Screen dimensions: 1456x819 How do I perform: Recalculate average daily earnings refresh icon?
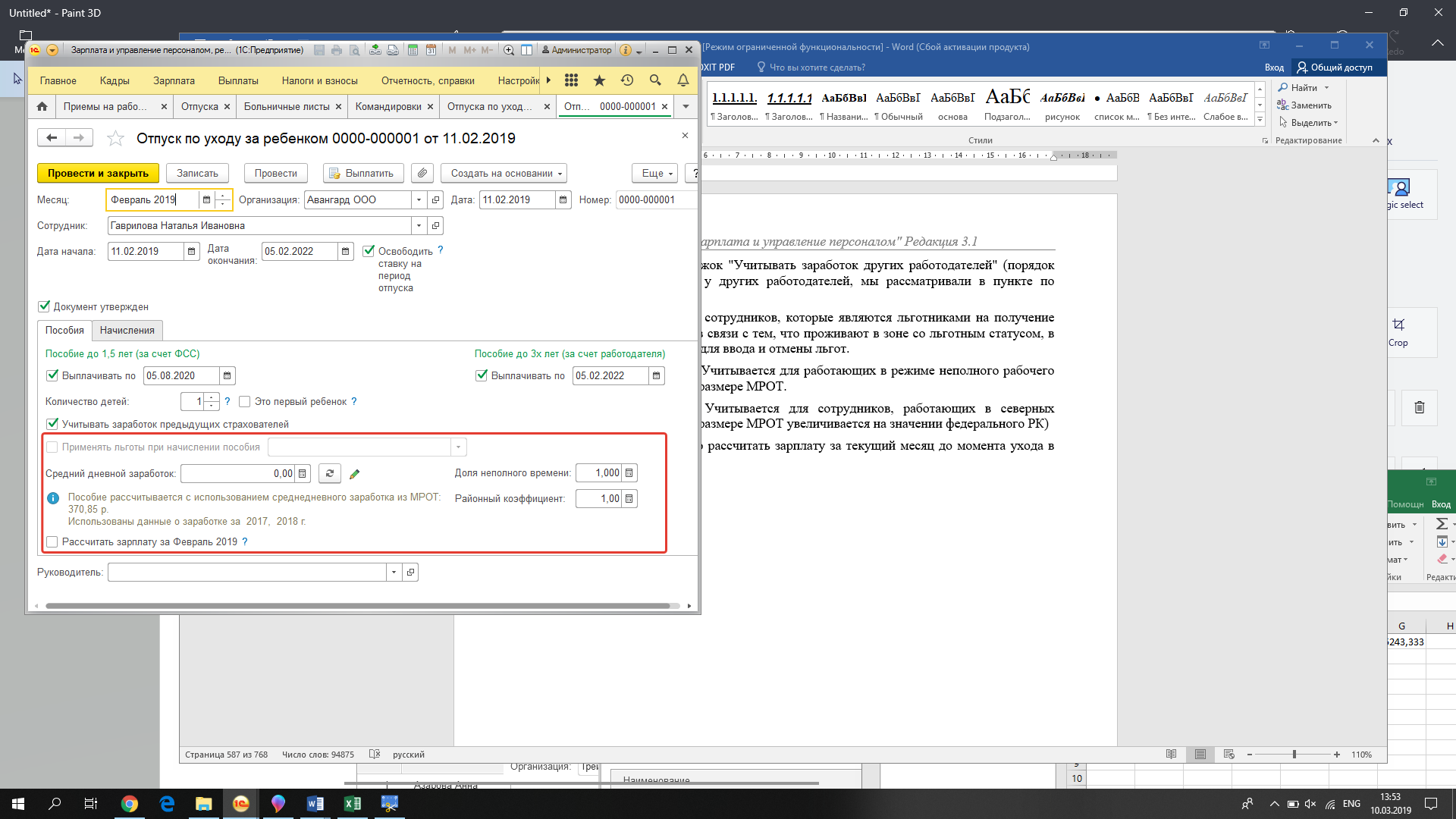pos(329,473)
